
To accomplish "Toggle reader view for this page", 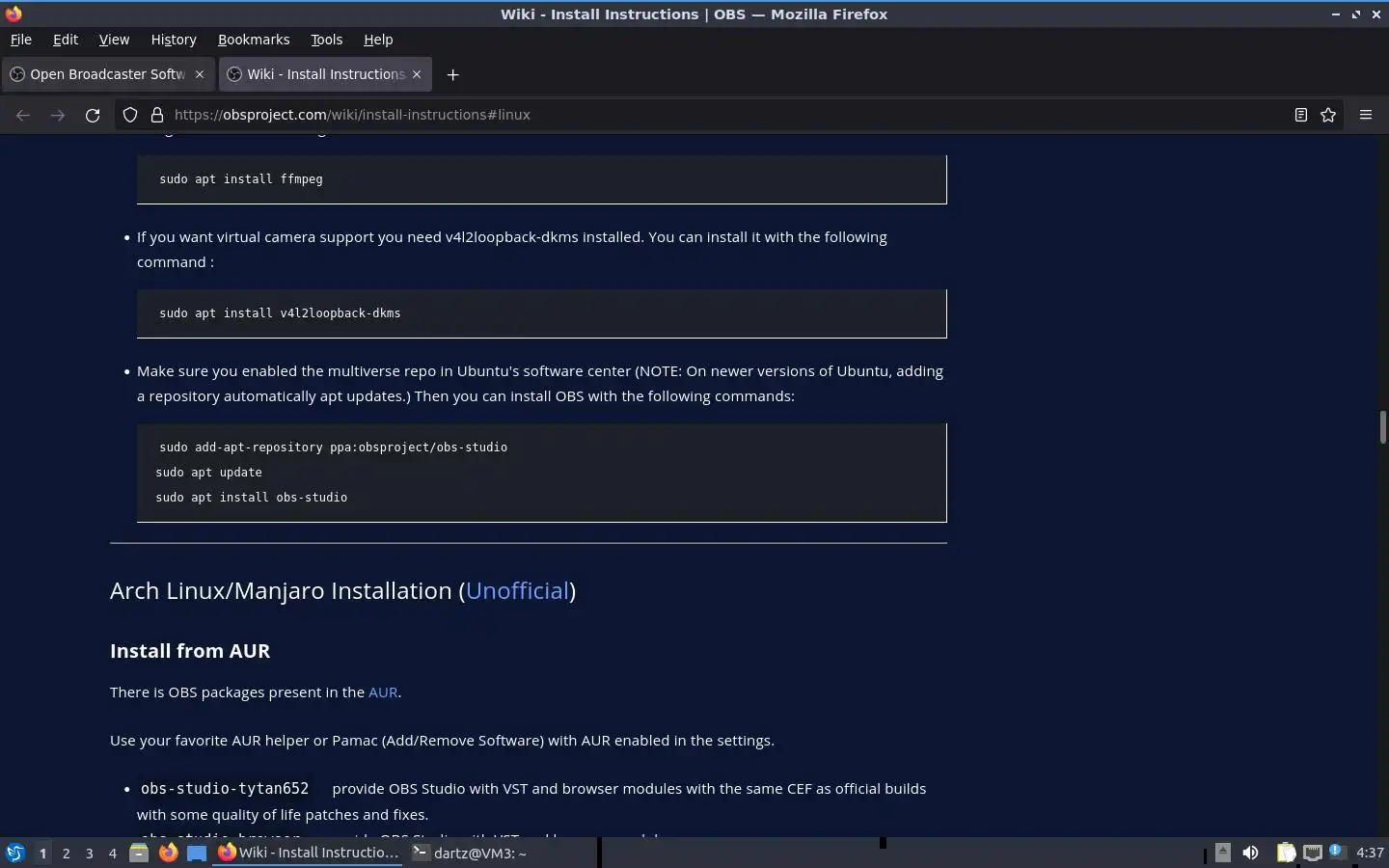I will pyautogui.click(x=1300, y=115).
